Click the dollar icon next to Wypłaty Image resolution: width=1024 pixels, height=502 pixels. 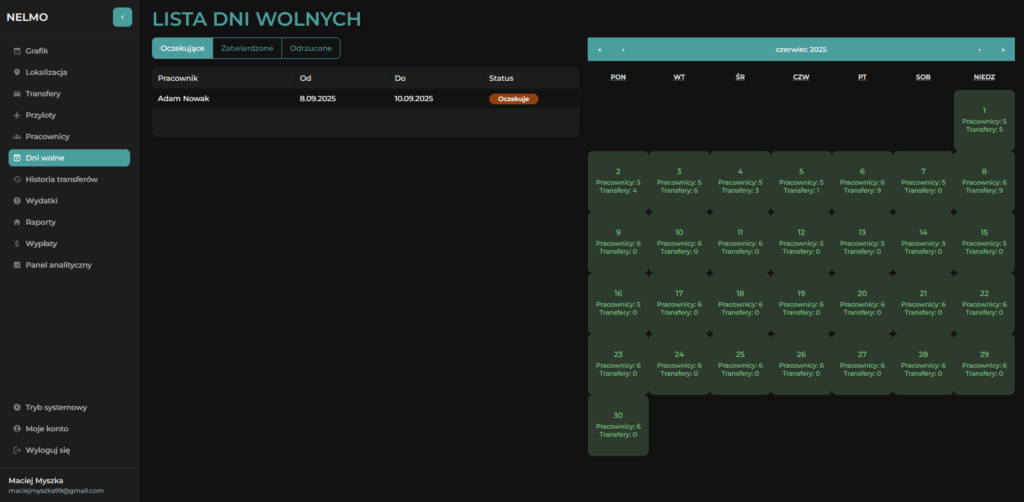pos(17,243)
